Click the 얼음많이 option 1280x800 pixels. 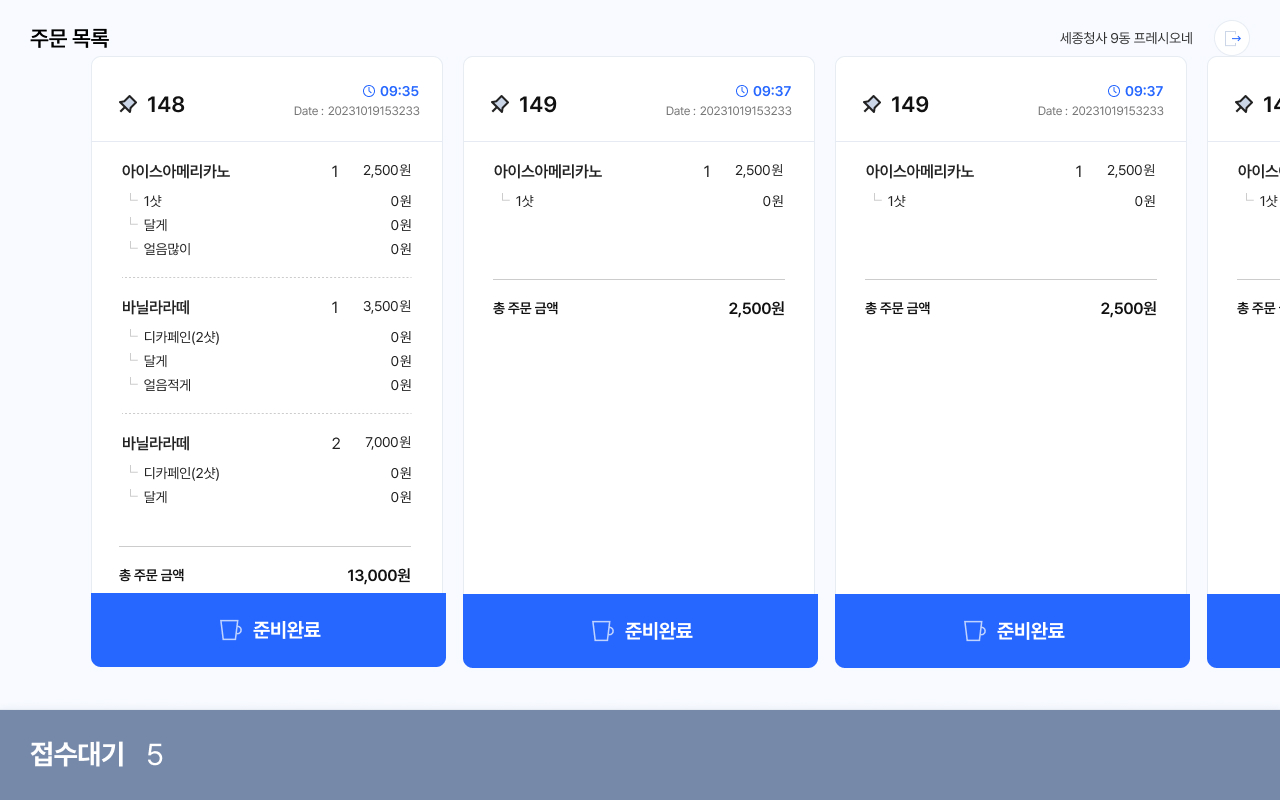pyautogui.click(x=167, y=249)
